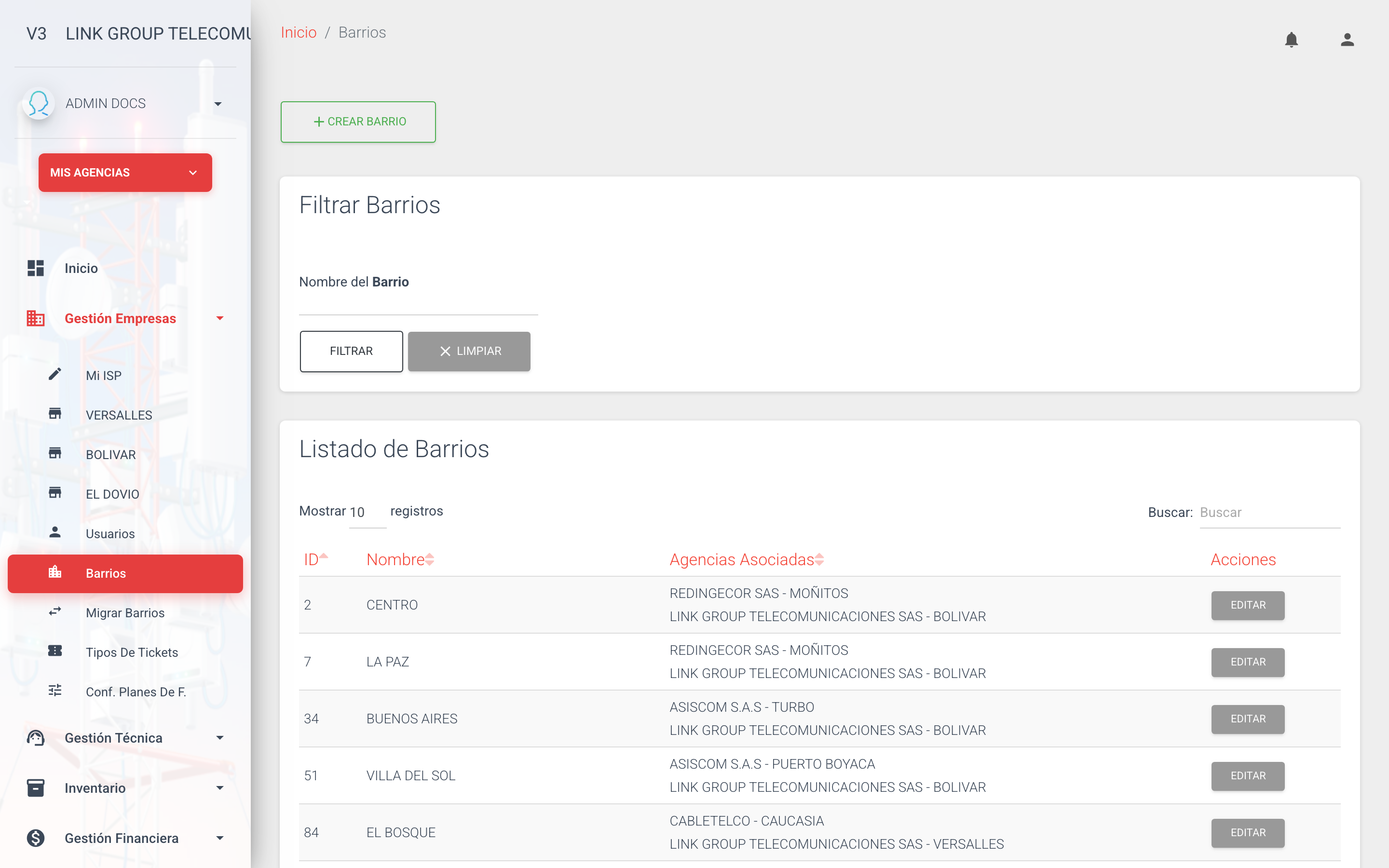Open Conf. Planes De F. menu item
The width and height of the screenshot is (1389, 868).
[125, 692]
